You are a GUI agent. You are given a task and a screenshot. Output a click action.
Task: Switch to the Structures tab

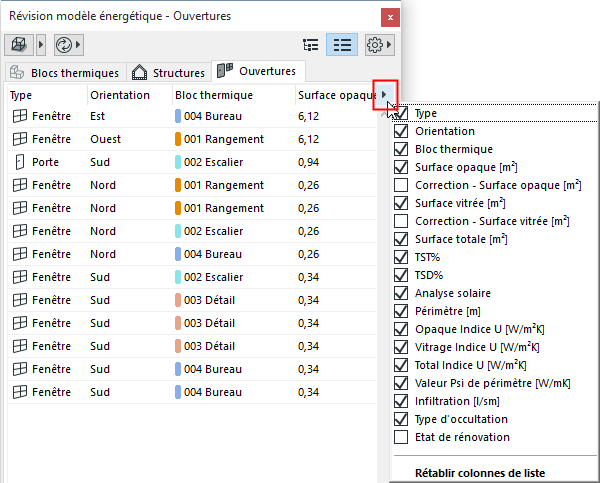click(x=168, y=72)
